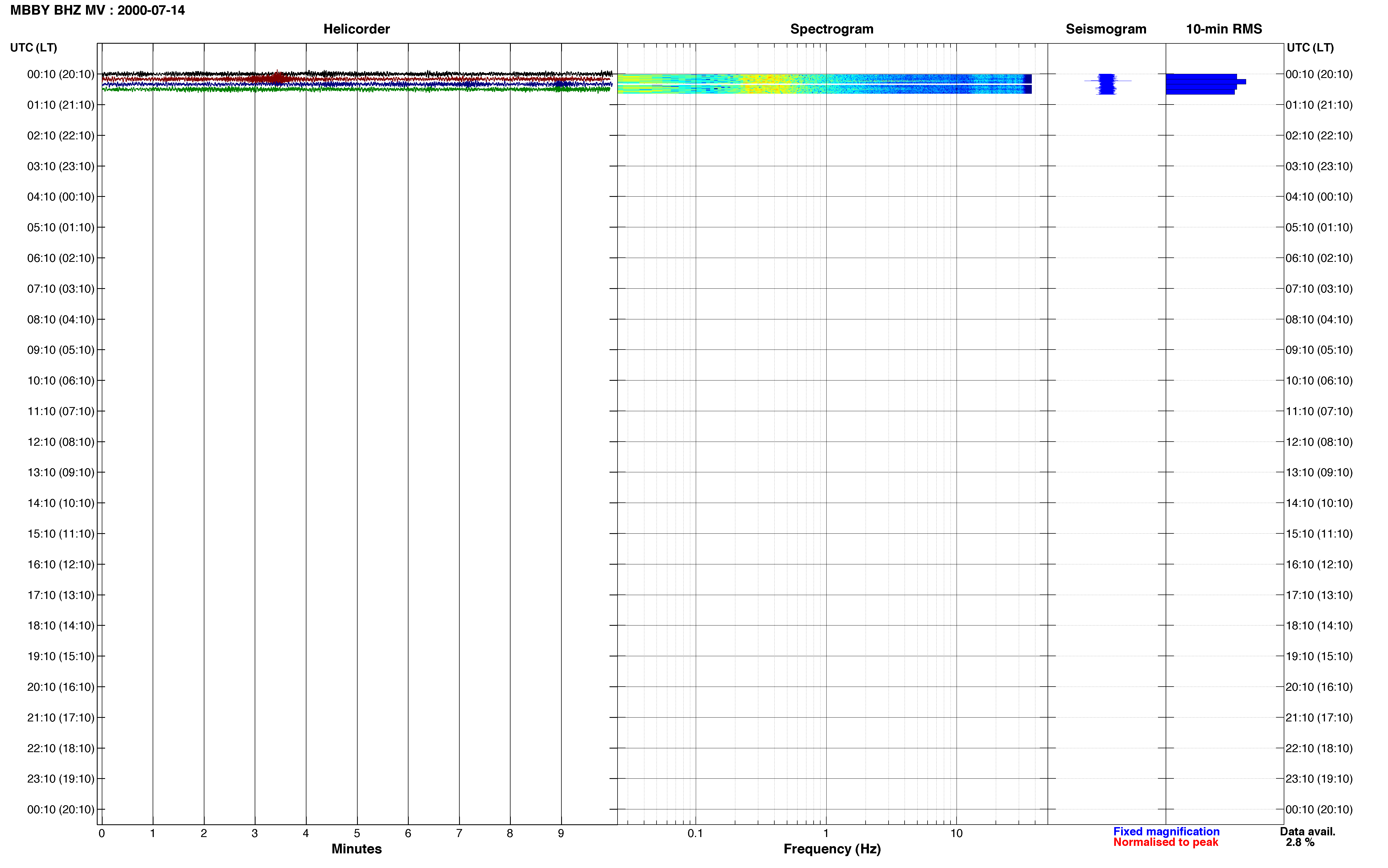Click the right axis label '22:10 (18:10)'

(1319, 749)
